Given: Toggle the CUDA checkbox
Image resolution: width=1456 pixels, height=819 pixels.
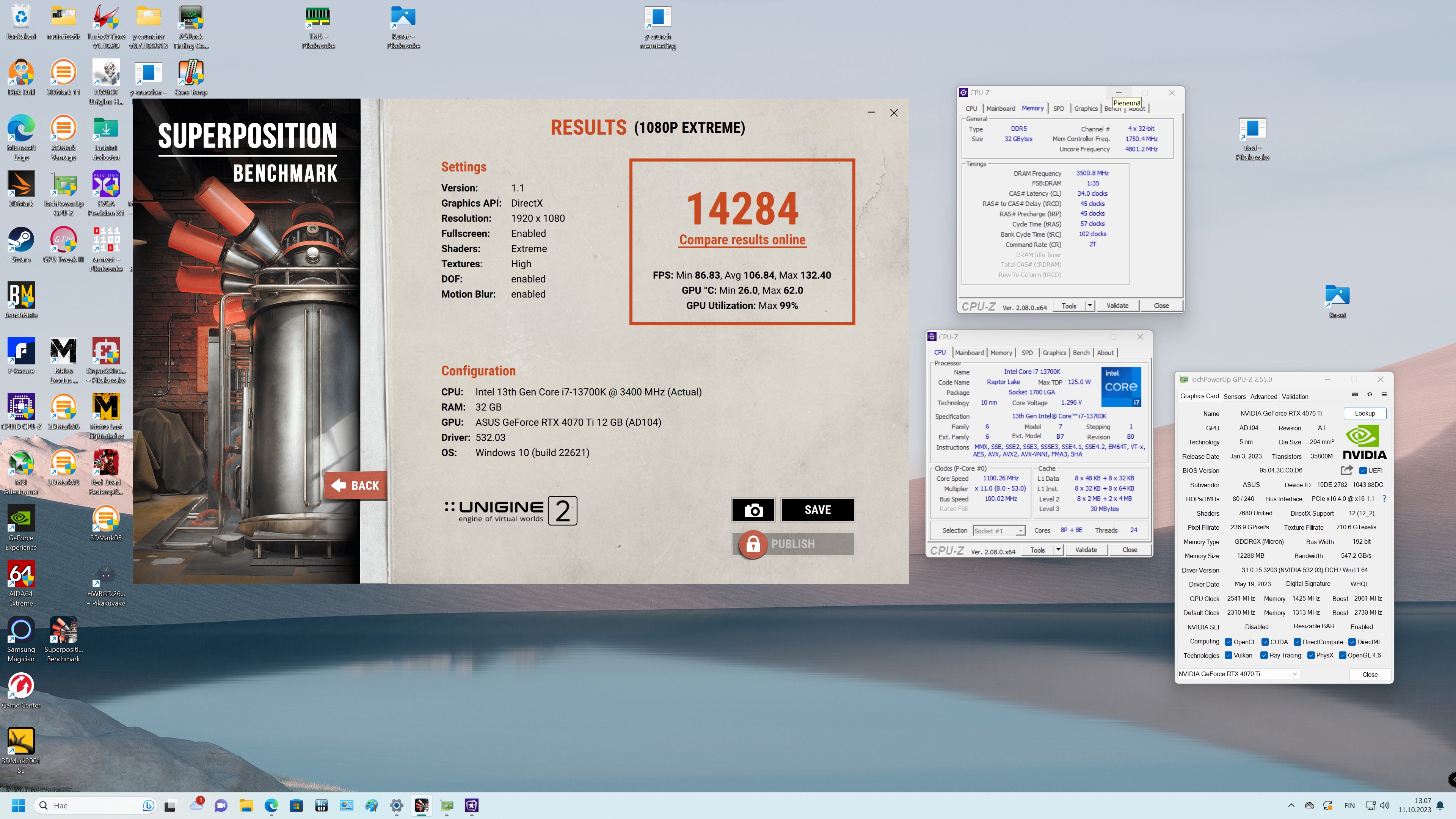Looking at the screenshot, I should click(1265, 642).
